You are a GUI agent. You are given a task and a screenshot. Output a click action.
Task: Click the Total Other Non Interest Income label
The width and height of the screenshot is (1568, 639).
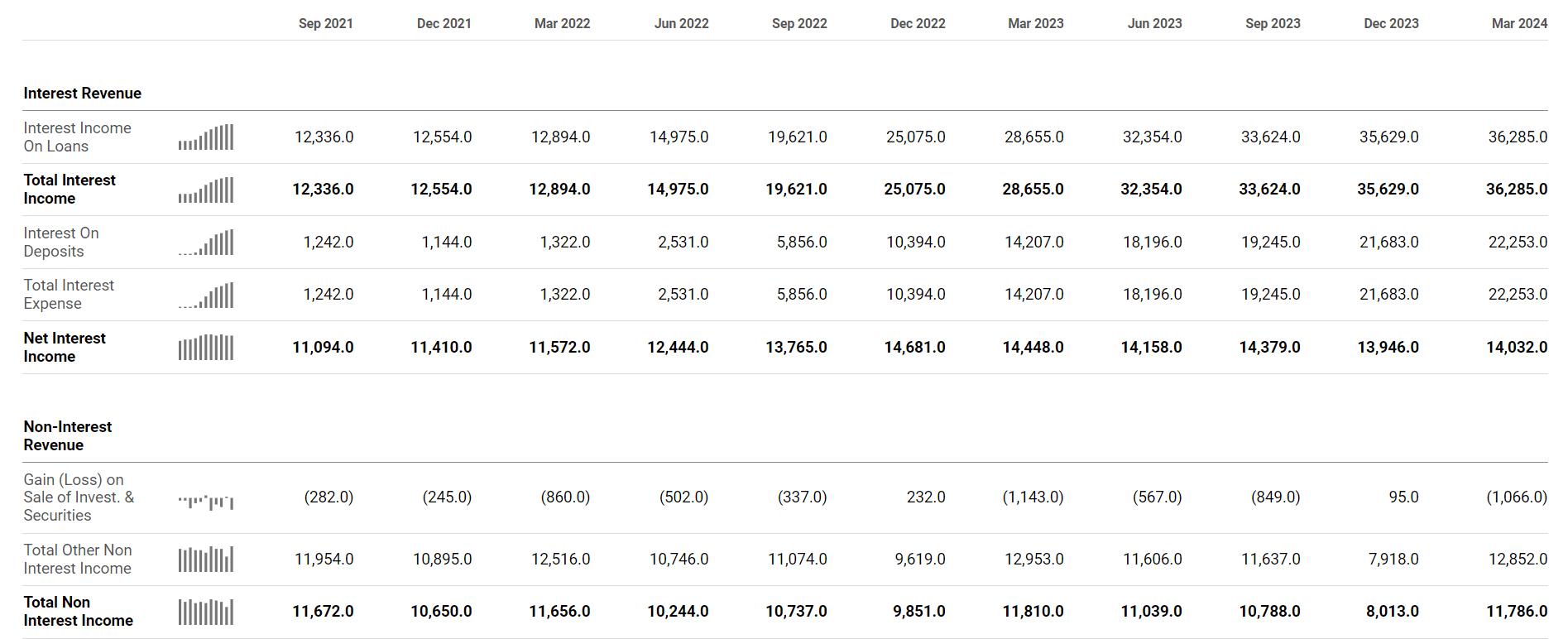[x=77, y=560]
